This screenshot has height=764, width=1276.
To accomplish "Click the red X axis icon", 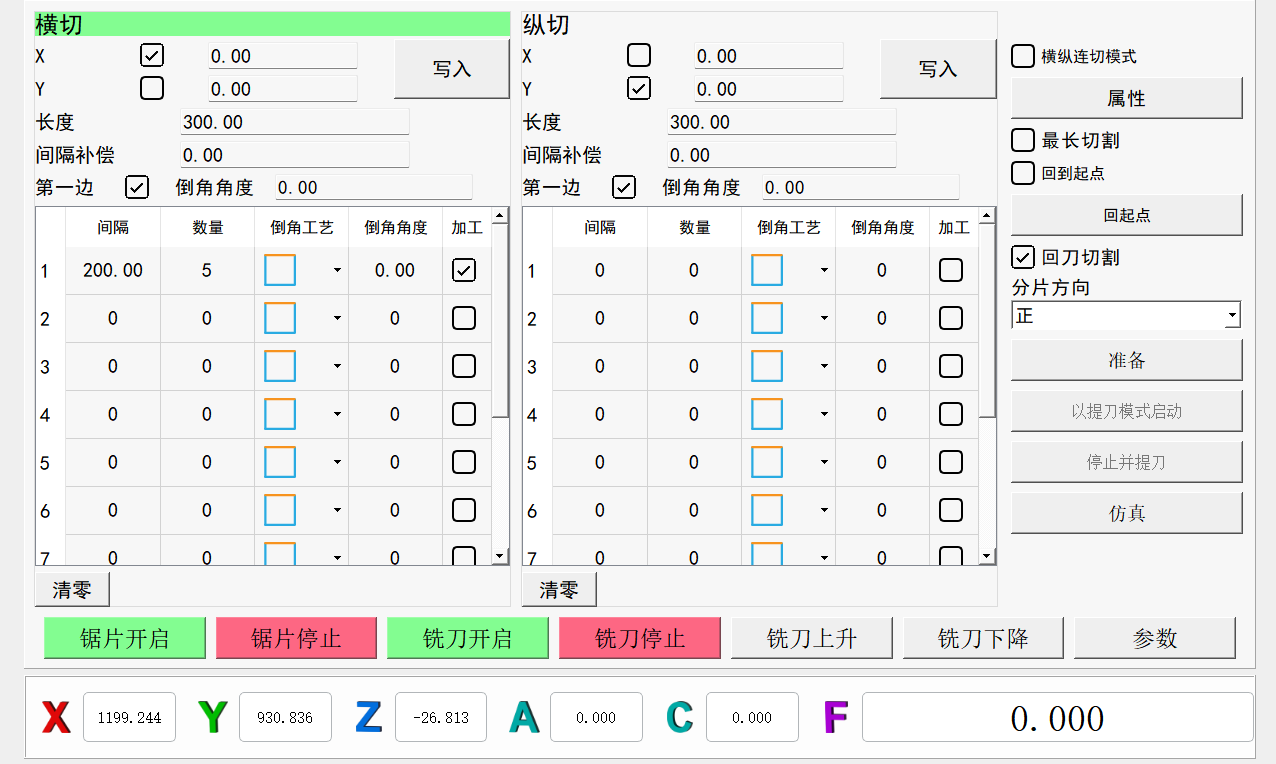I will [x=56, y=717].
